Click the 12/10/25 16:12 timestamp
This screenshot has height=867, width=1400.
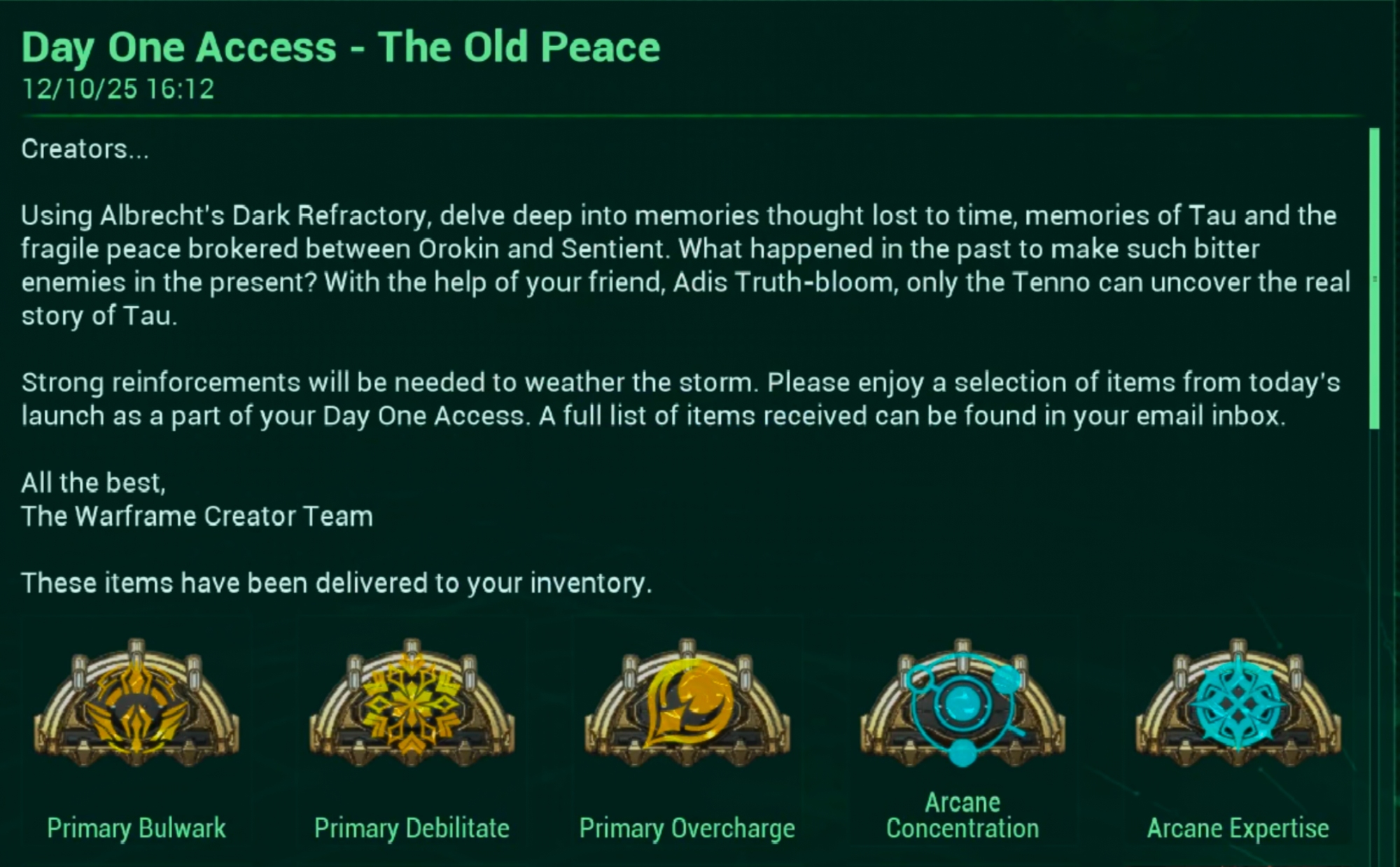(118, 90)
